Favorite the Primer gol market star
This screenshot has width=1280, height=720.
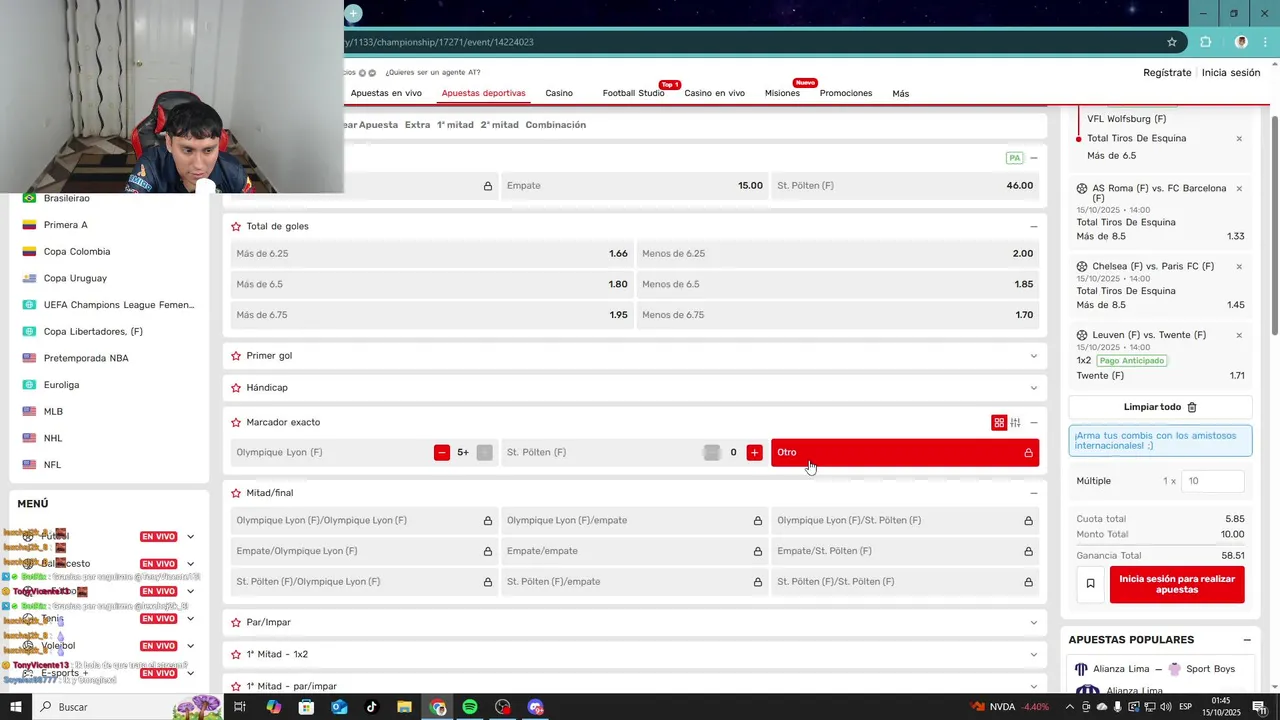[x=236, y=356]
